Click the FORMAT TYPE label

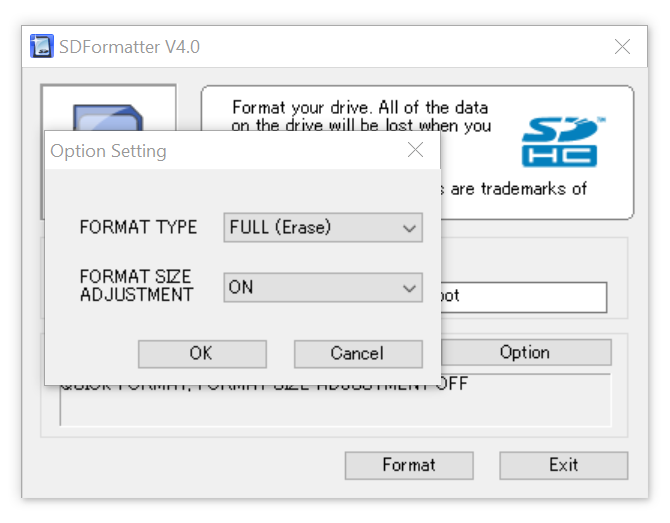[138, 228]
